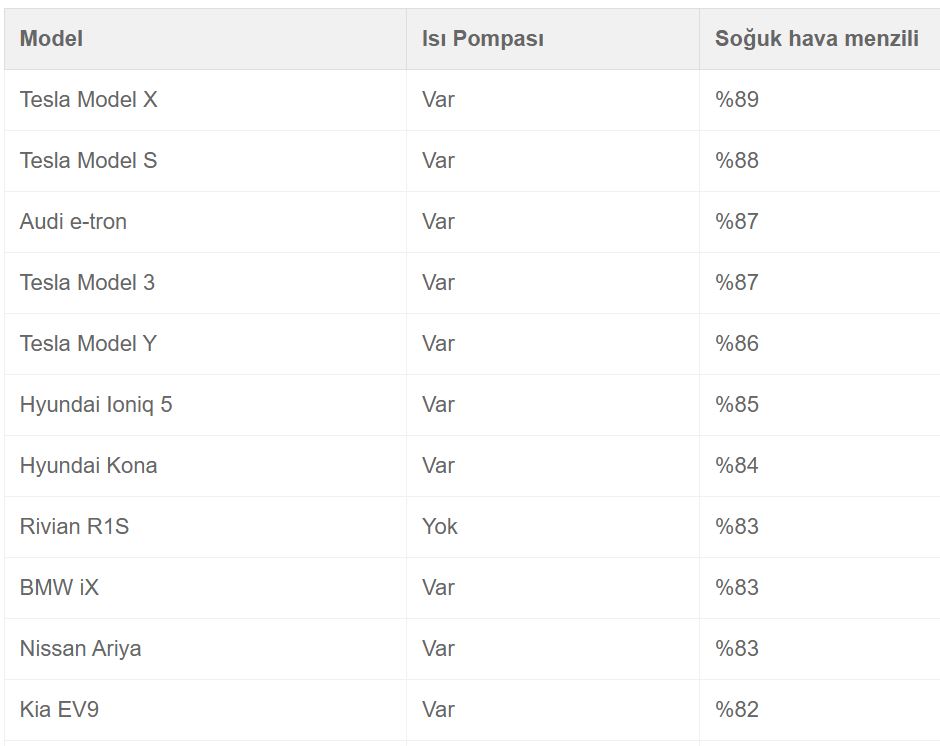Image resolution: width=940 pixels, height=746 pixels.
Task: Select the Hyundai Ioniq 5 cell
Action: pyautogui.click(x=96, y=405)
